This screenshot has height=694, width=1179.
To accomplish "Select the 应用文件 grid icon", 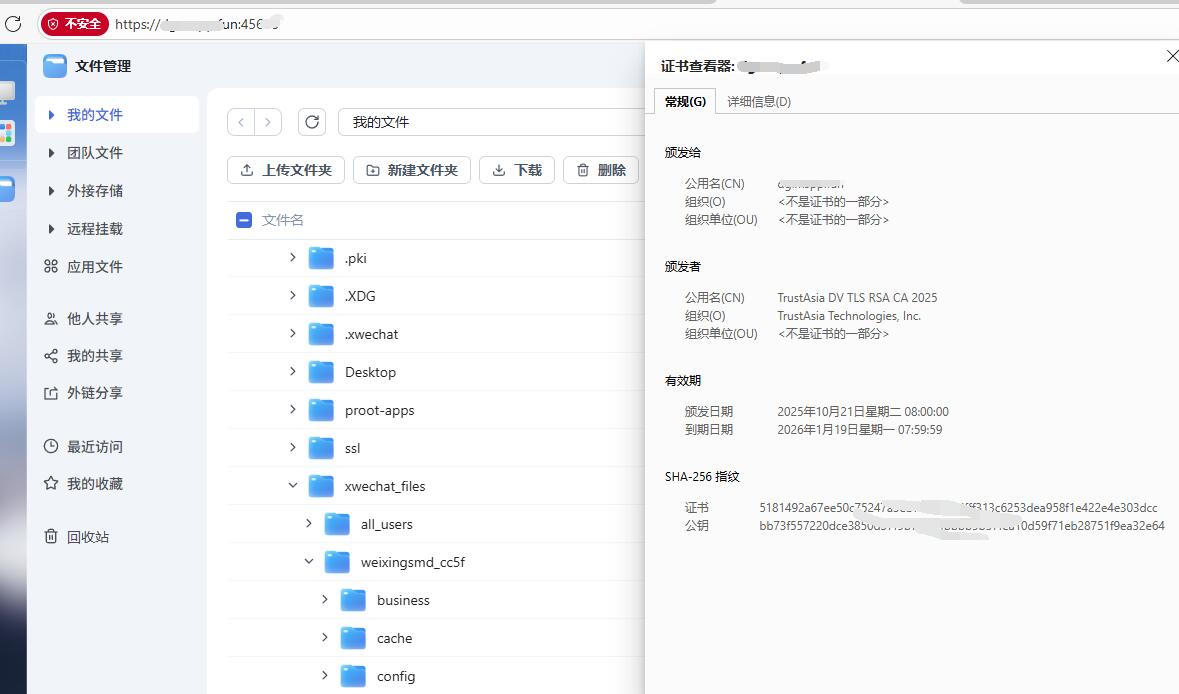I will [48, 266].
